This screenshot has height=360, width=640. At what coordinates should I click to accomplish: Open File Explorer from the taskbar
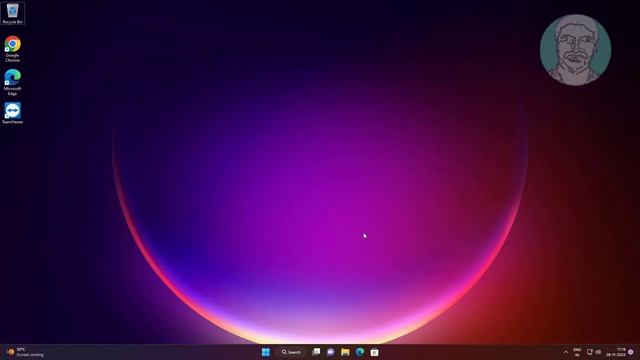coord(345,352)
